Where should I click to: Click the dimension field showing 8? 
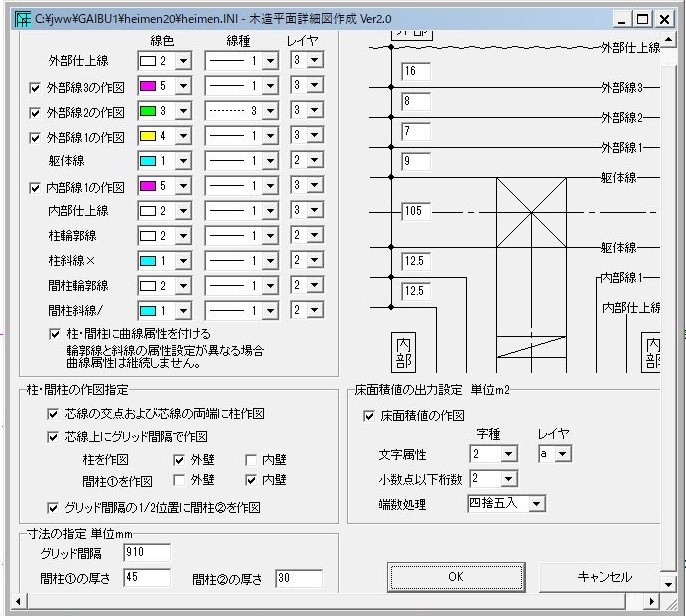[416, 101]
